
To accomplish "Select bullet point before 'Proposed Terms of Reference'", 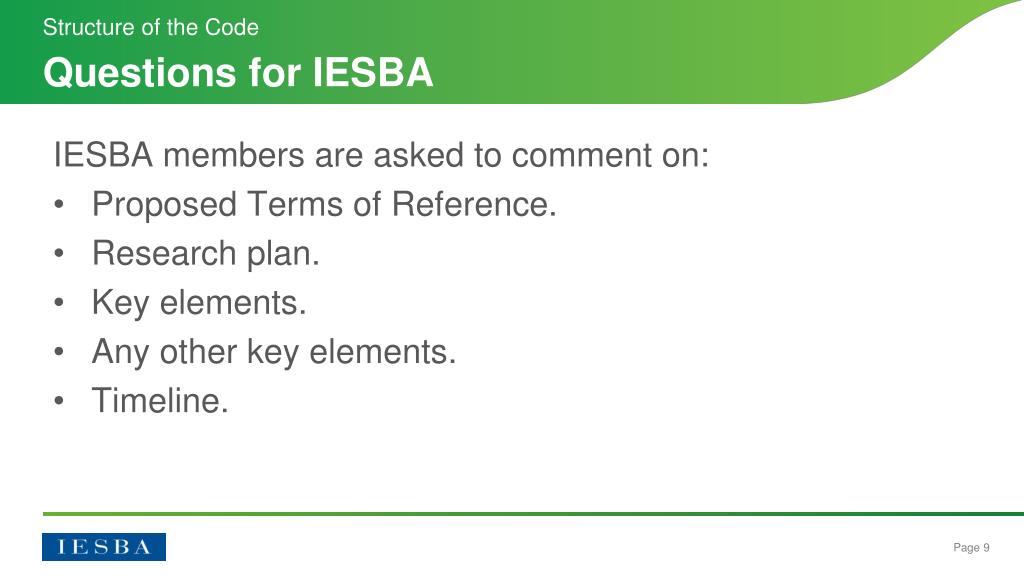I will pyautogui.click(x=59, y=204).
